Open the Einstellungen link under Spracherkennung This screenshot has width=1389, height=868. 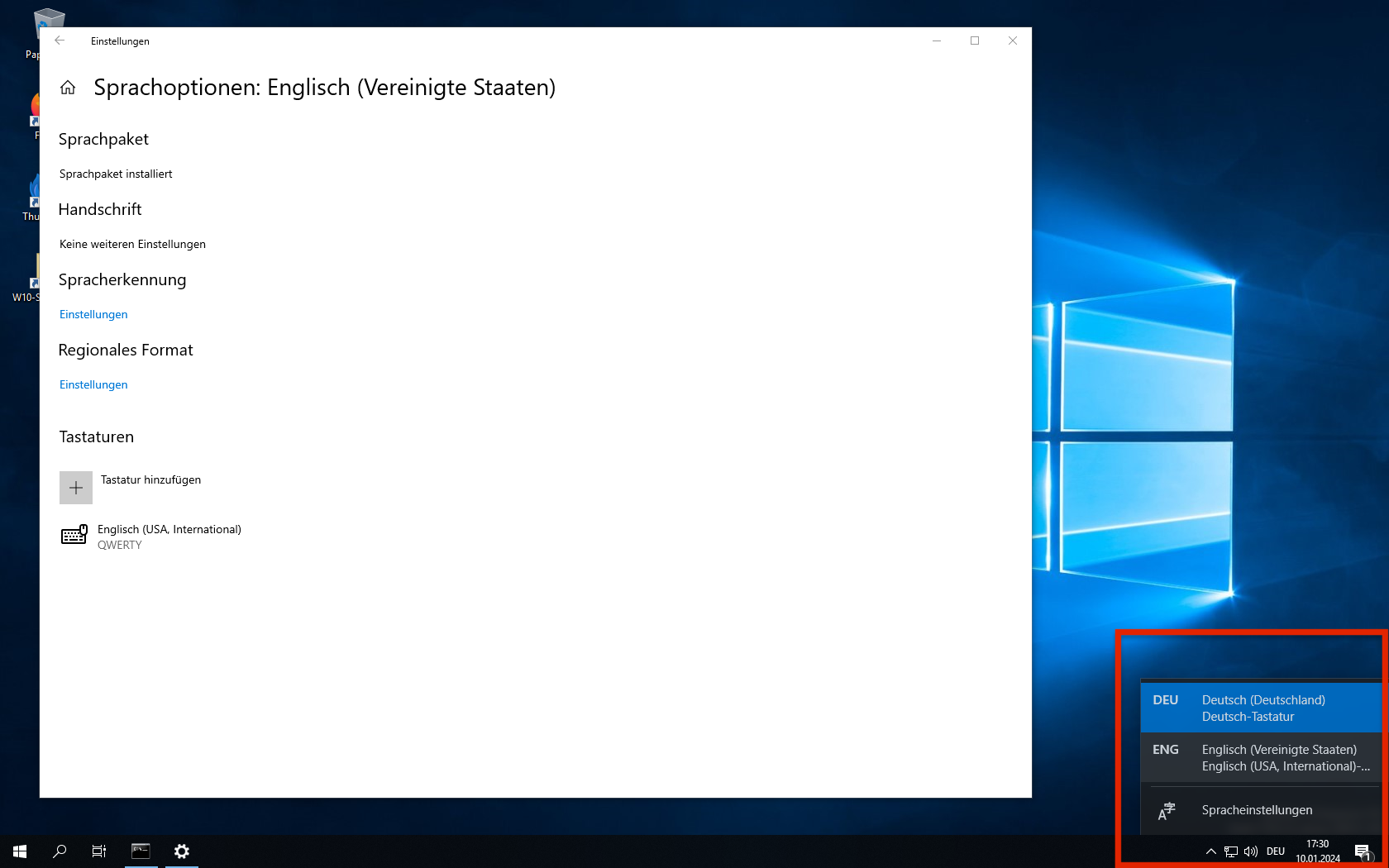93,314
